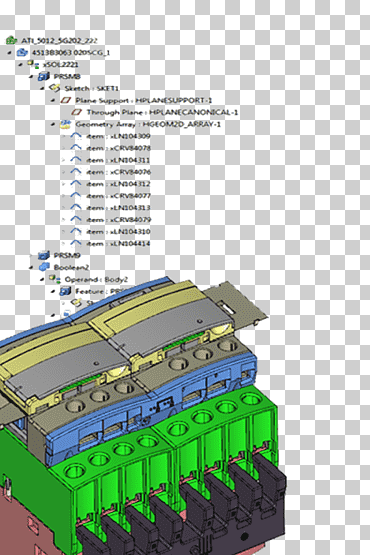The width and height of the screenshot is (370, 555).
Task: Select the item : xCRV84078 label
Action: (x=118, y=148)
